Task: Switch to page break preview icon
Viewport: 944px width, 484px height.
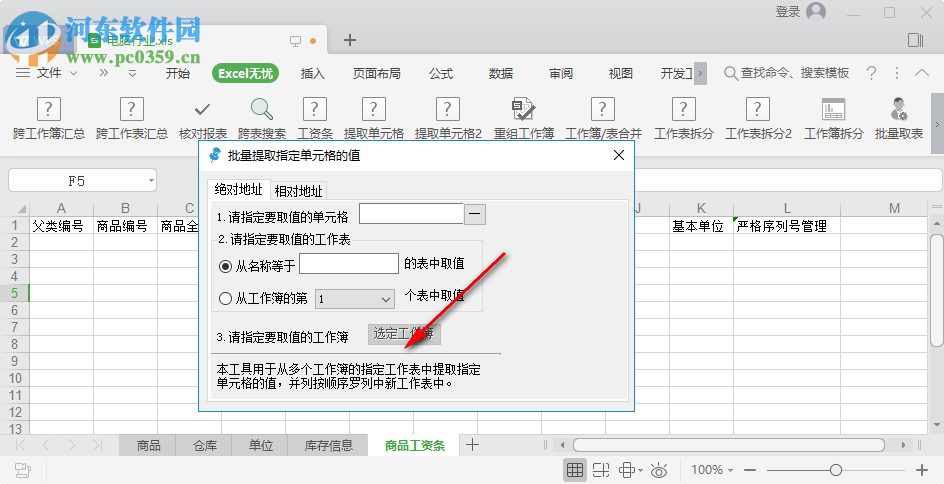Action: coord(601,470)
